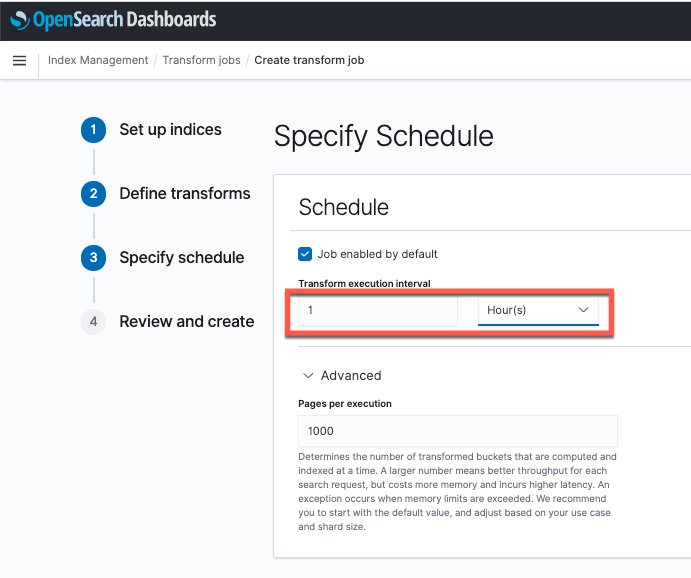The width and height of the screenshot is (691, 578).
Task: Focus the transform execution interval number field
Action: 378,310
